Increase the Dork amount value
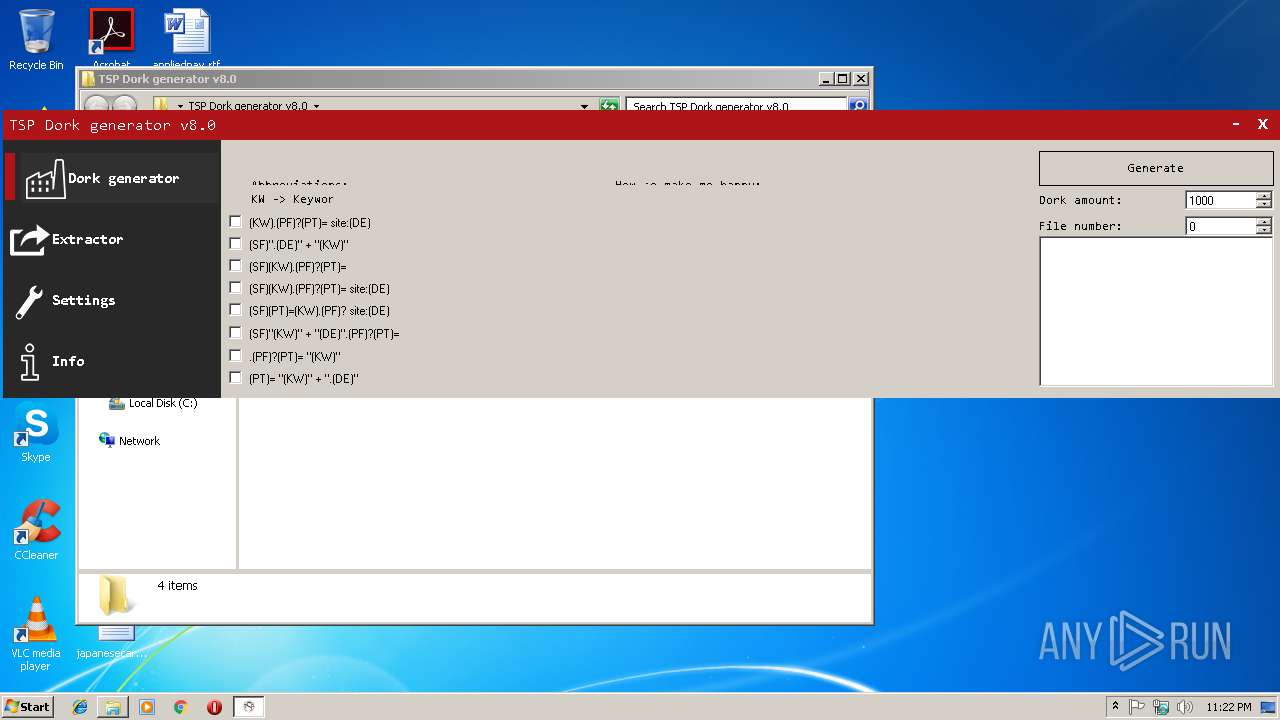 tap(1264, 196)
